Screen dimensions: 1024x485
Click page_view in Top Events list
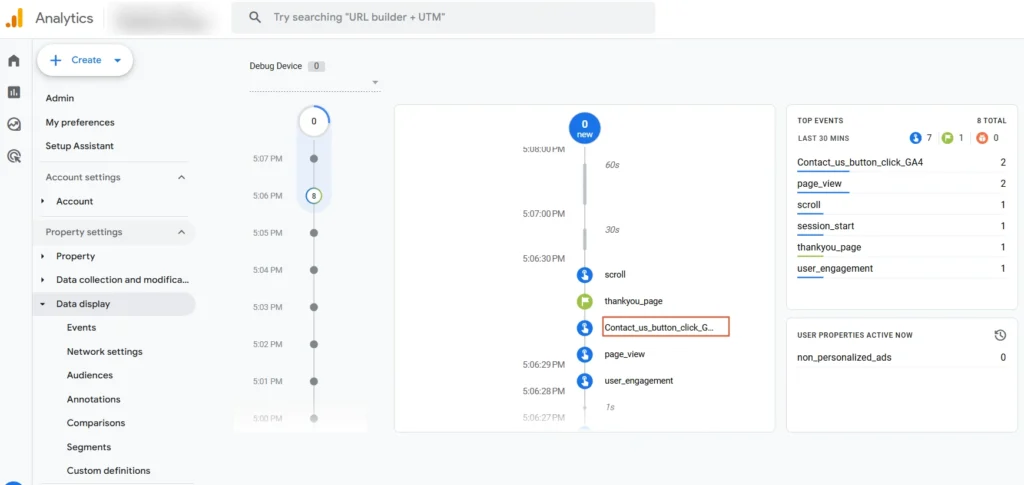(x=820, y=184)
